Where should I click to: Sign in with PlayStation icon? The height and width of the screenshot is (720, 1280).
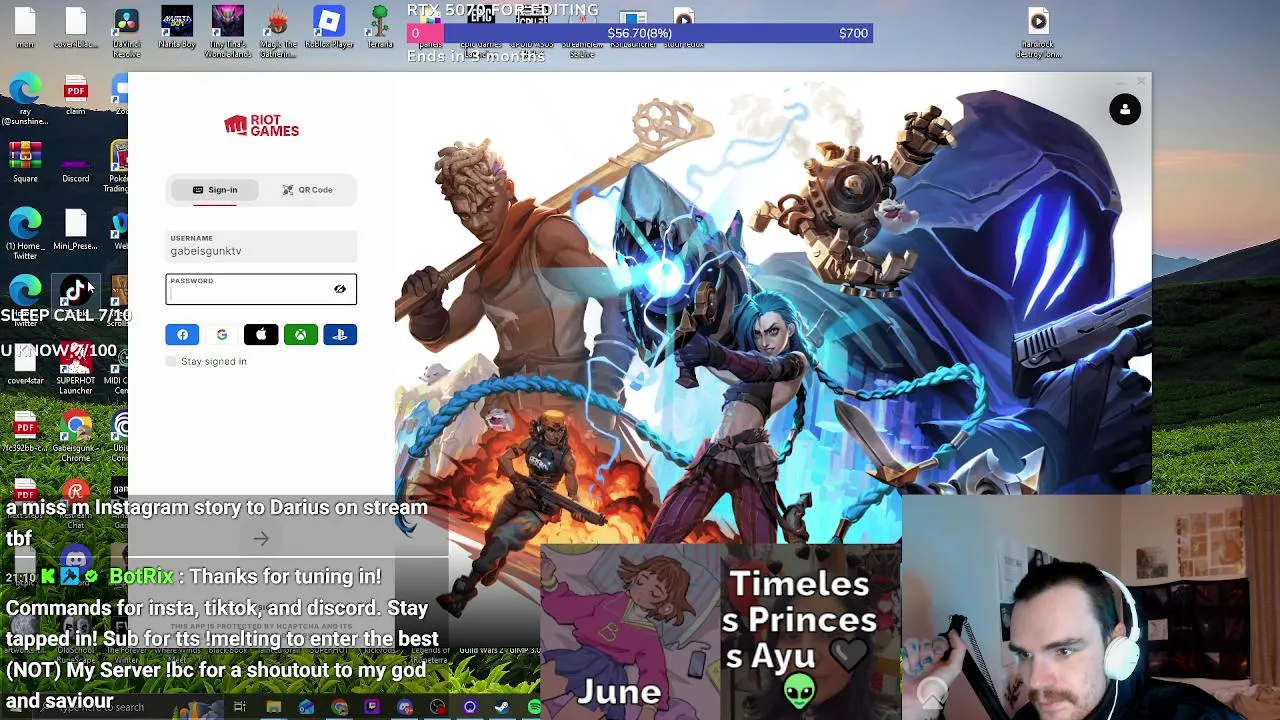click(x=340, y=335)
